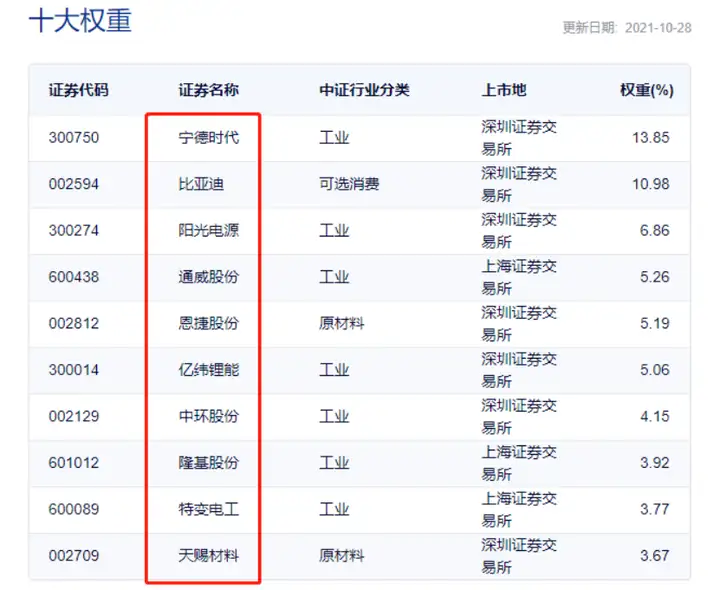Click 原材料 in the 恩捷股份 row
720x590 pixels.
click(342, 323)
